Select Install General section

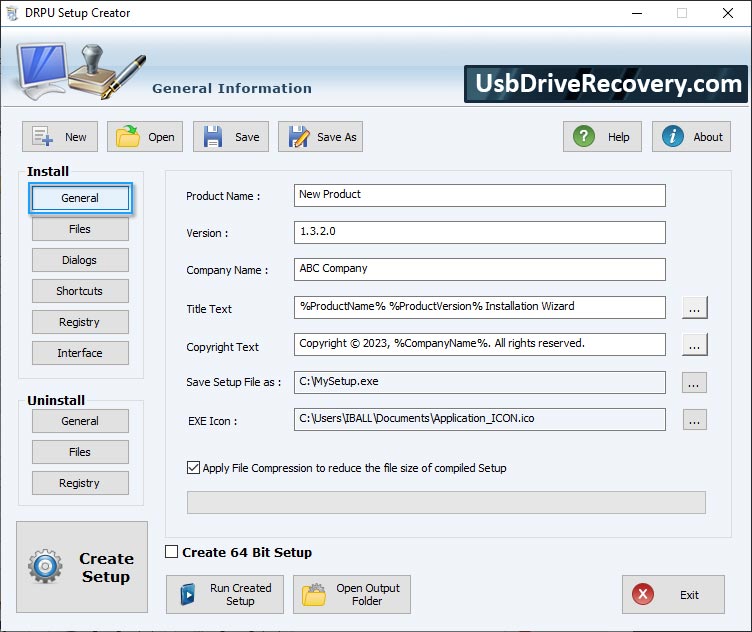pyautogui.click(x=80, y=198)
